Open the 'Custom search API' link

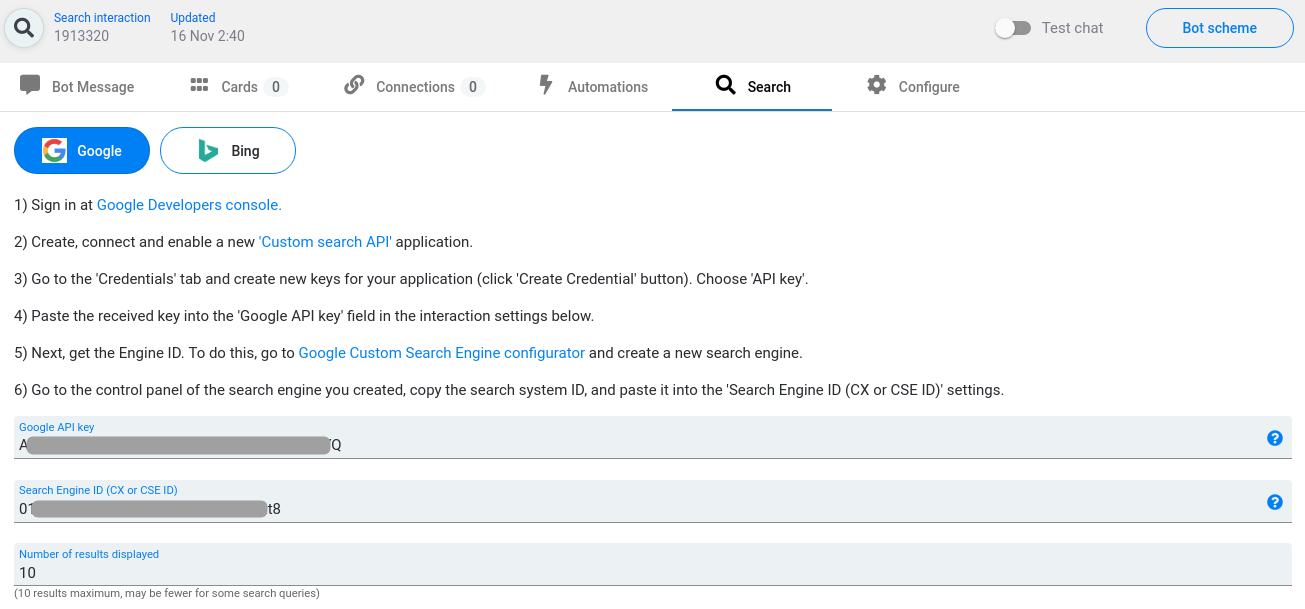pos(325,242)
